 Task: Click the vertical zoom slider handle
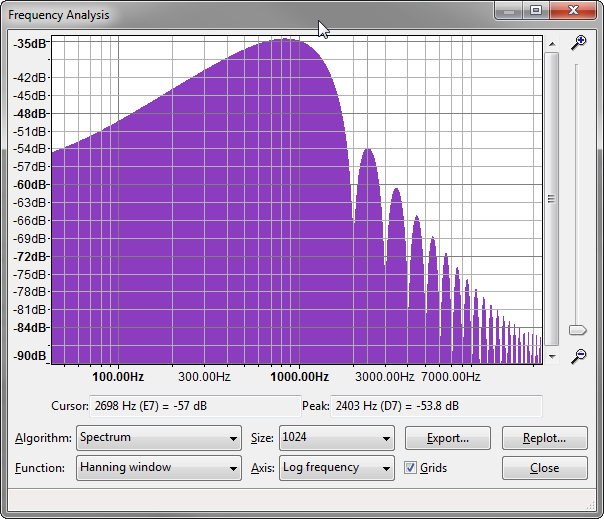click(x=577, y=330)
